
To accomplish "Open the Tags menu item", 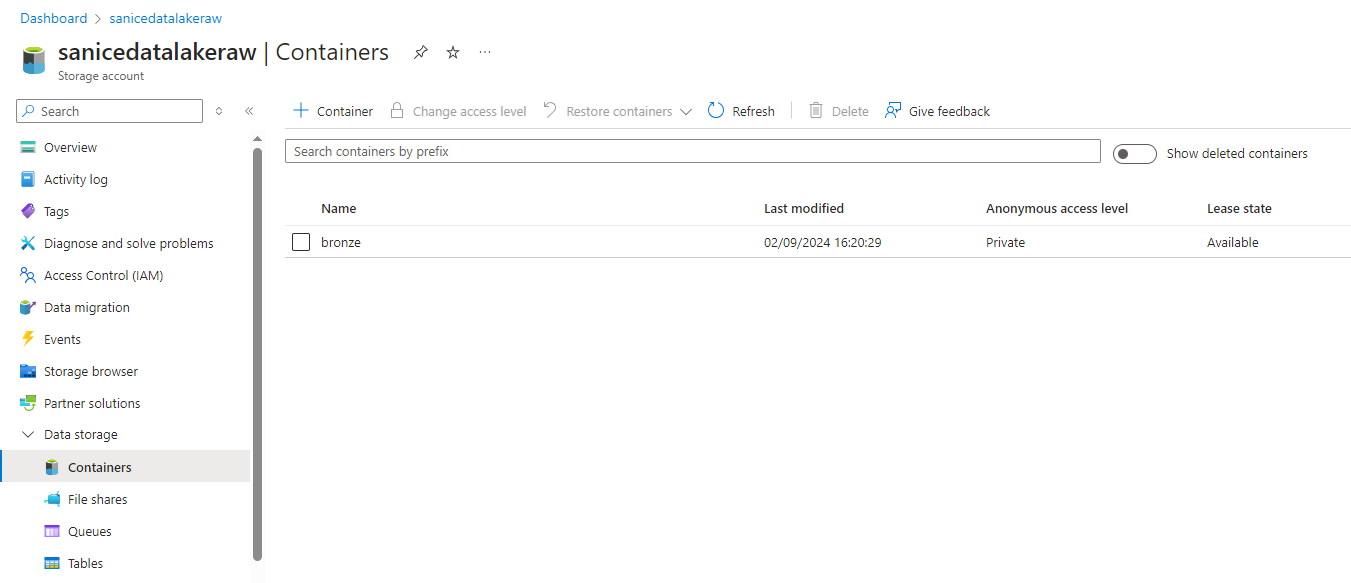I will (x=56, y=211).
